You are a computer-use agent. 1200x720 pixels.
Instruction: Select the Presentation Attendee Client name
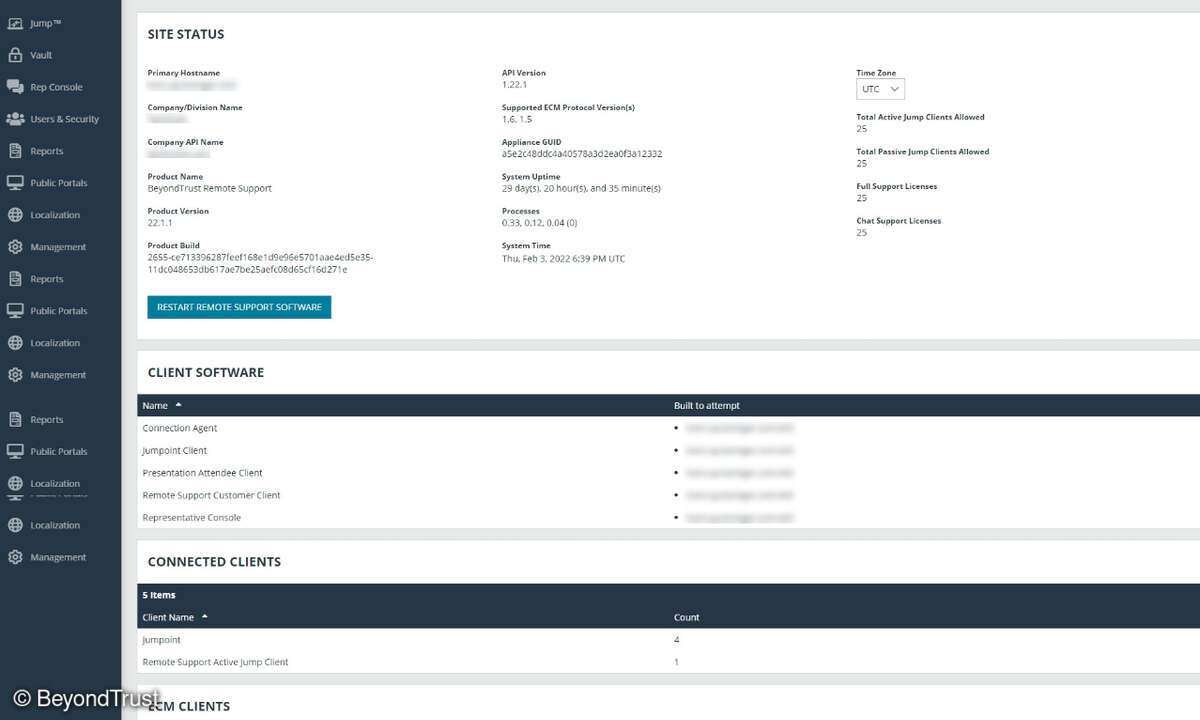[203, 473]
